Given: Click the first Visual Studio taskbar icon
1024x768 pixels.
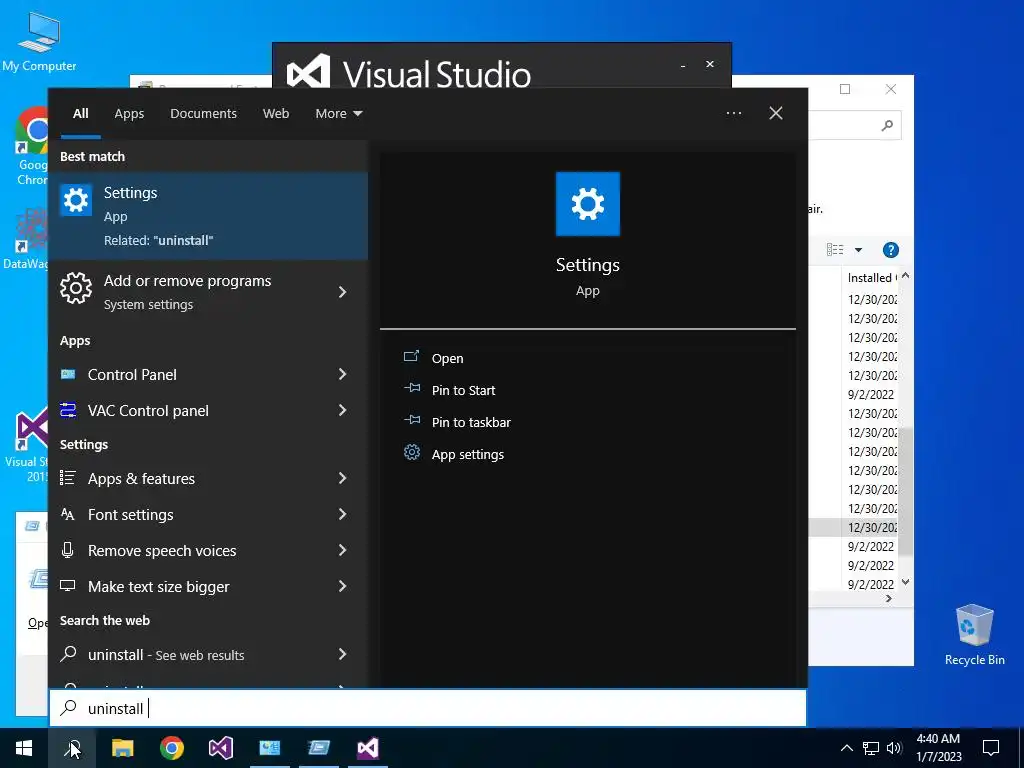Looking at the screenshot, I should [221, 748].
